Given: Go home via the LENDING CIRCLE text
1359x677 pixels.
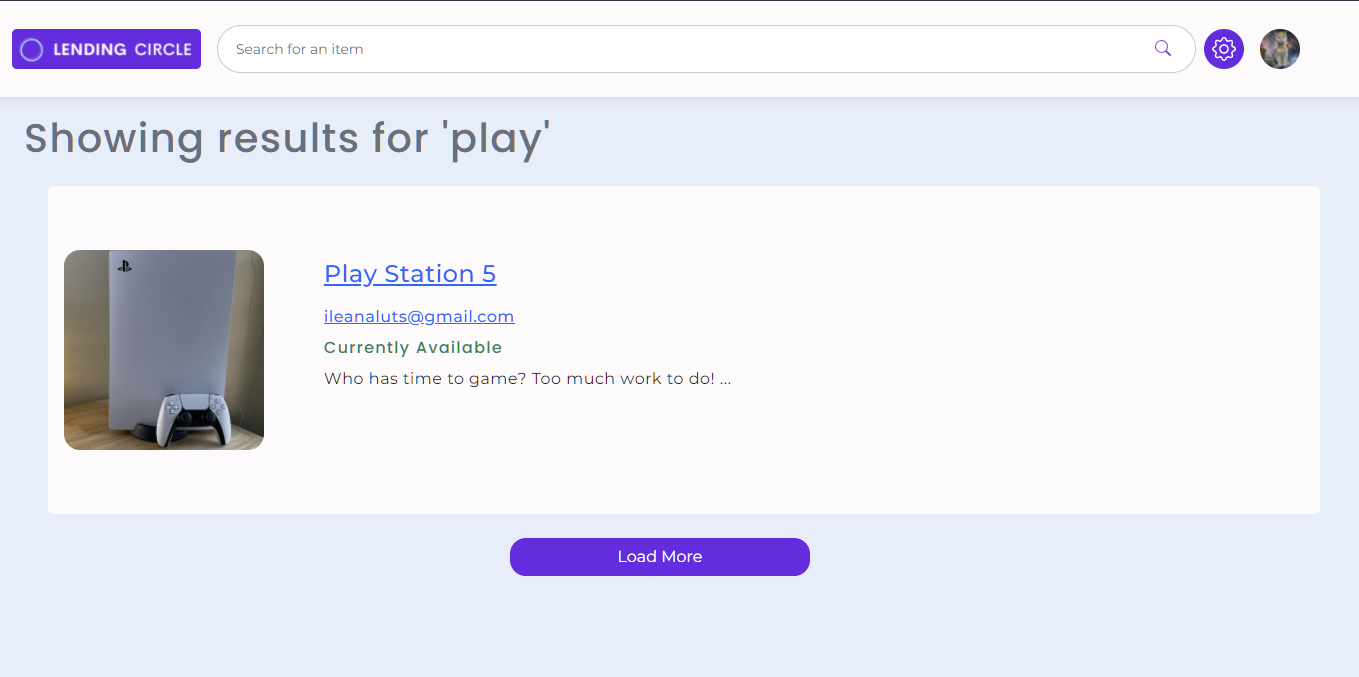Looking at the screenshot, I should coord(121,49).
